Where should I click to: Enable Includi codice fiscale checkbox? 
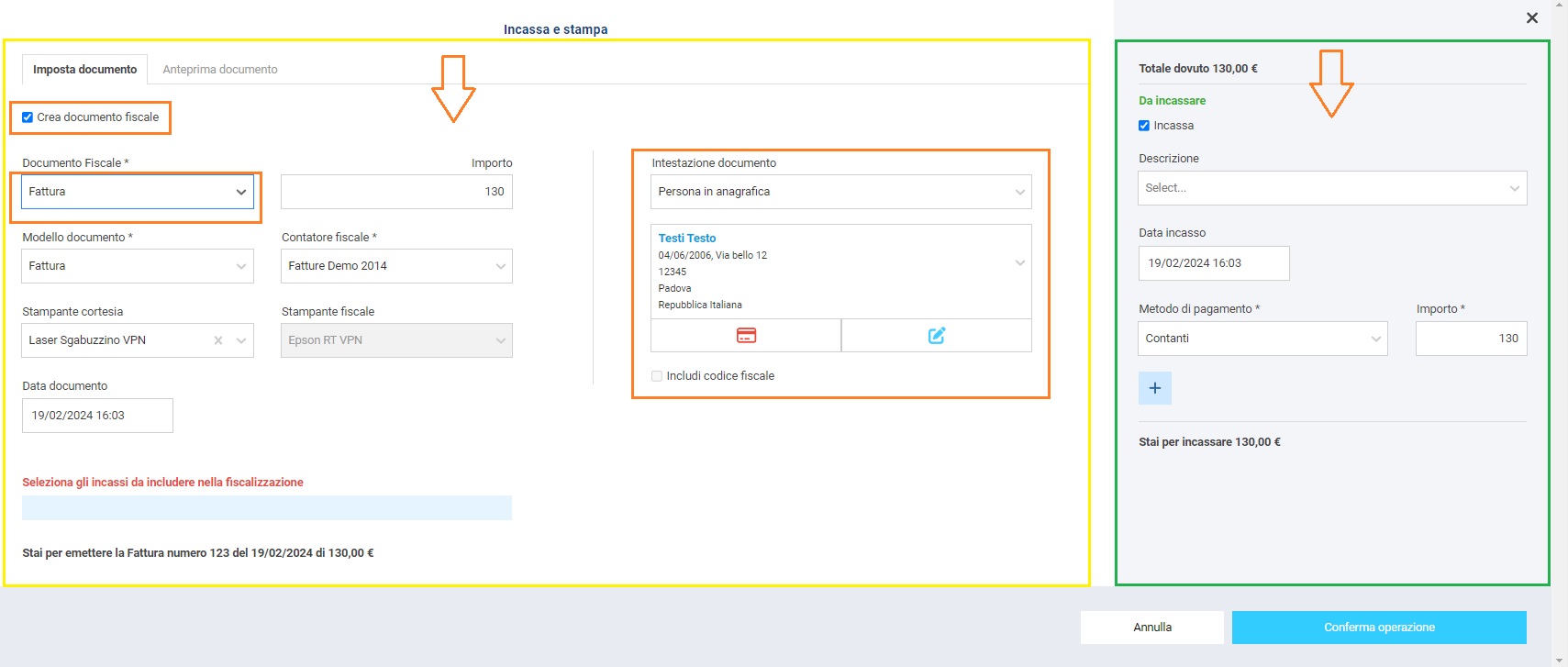(657, 376)
